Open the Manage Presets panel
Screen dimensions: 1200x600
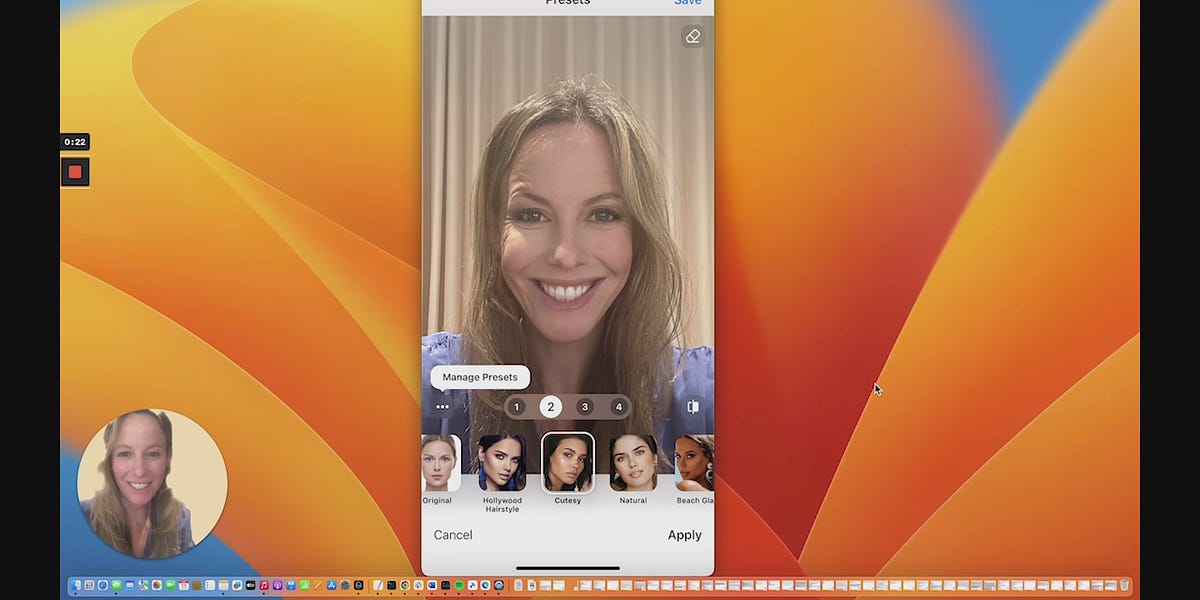[480, 377]
